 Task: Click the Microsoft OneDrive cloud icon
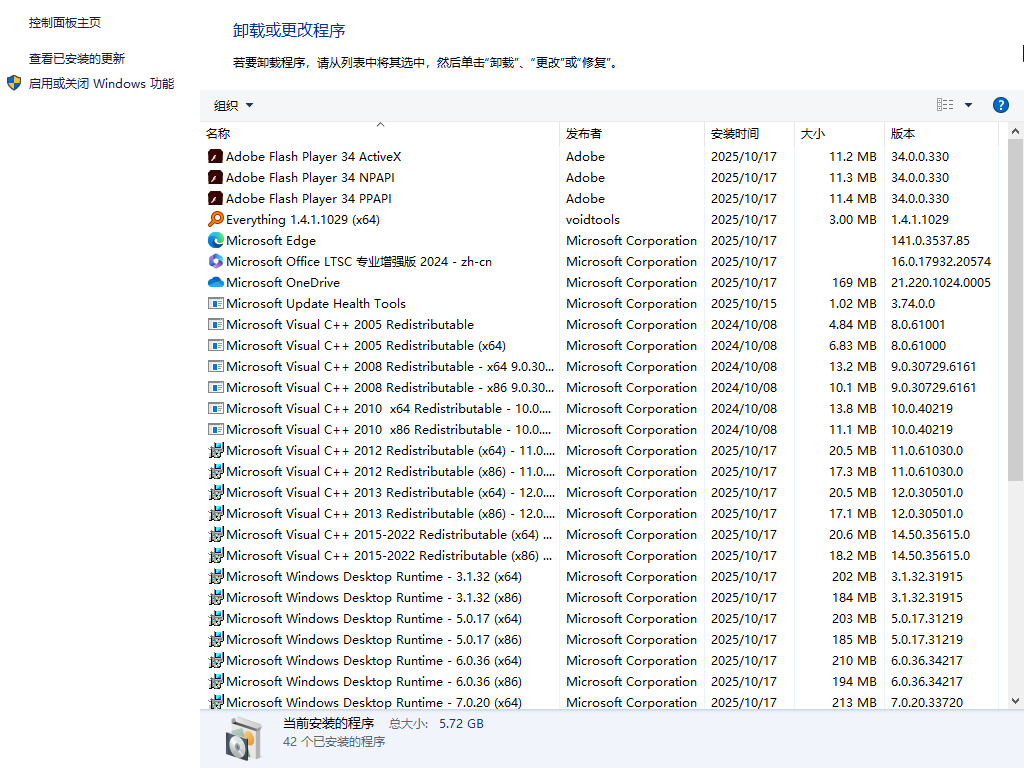pyautogui.click(x=215, y=282)
